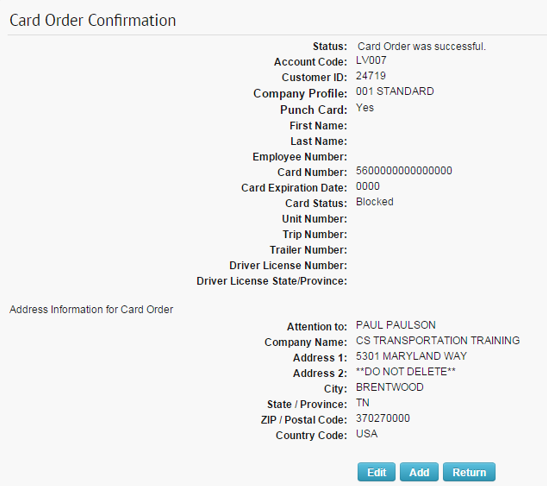The image size is (547, 486).
Task: Click the Card Expiration Date value 0000
Action: [368, 186]
